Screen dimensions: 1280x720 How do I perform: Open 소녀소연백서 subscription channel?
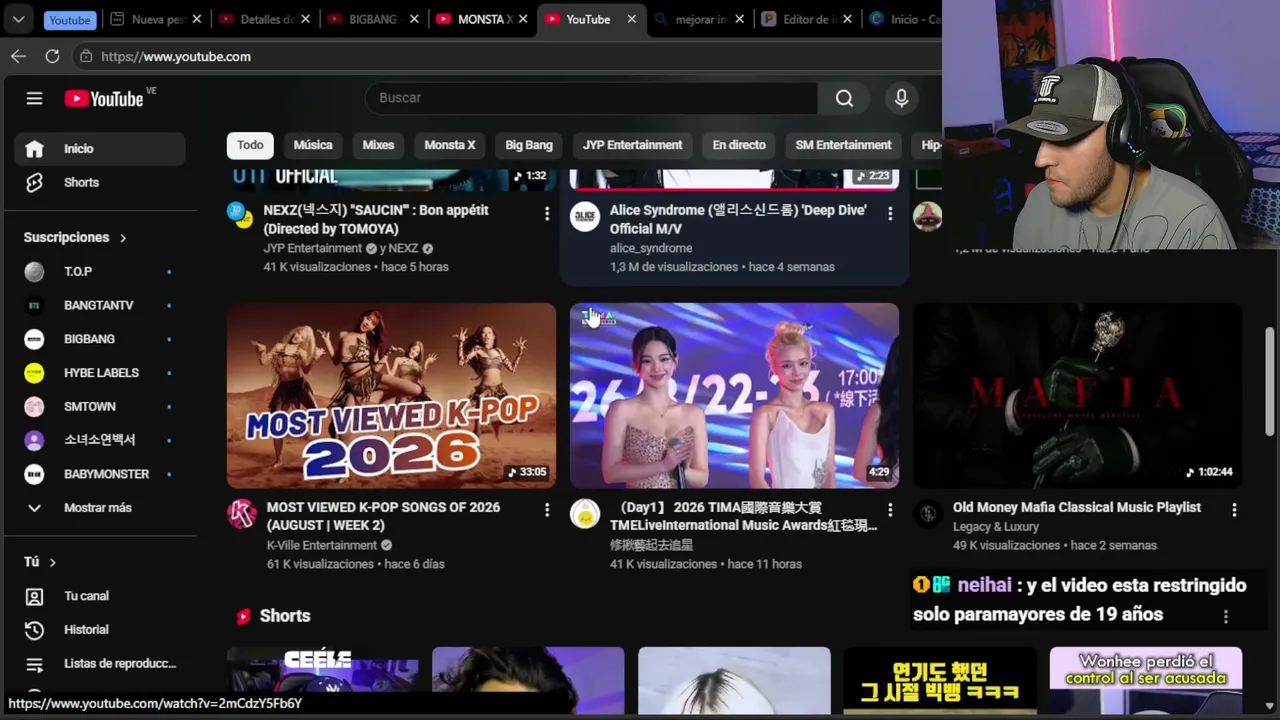point(100,440)
